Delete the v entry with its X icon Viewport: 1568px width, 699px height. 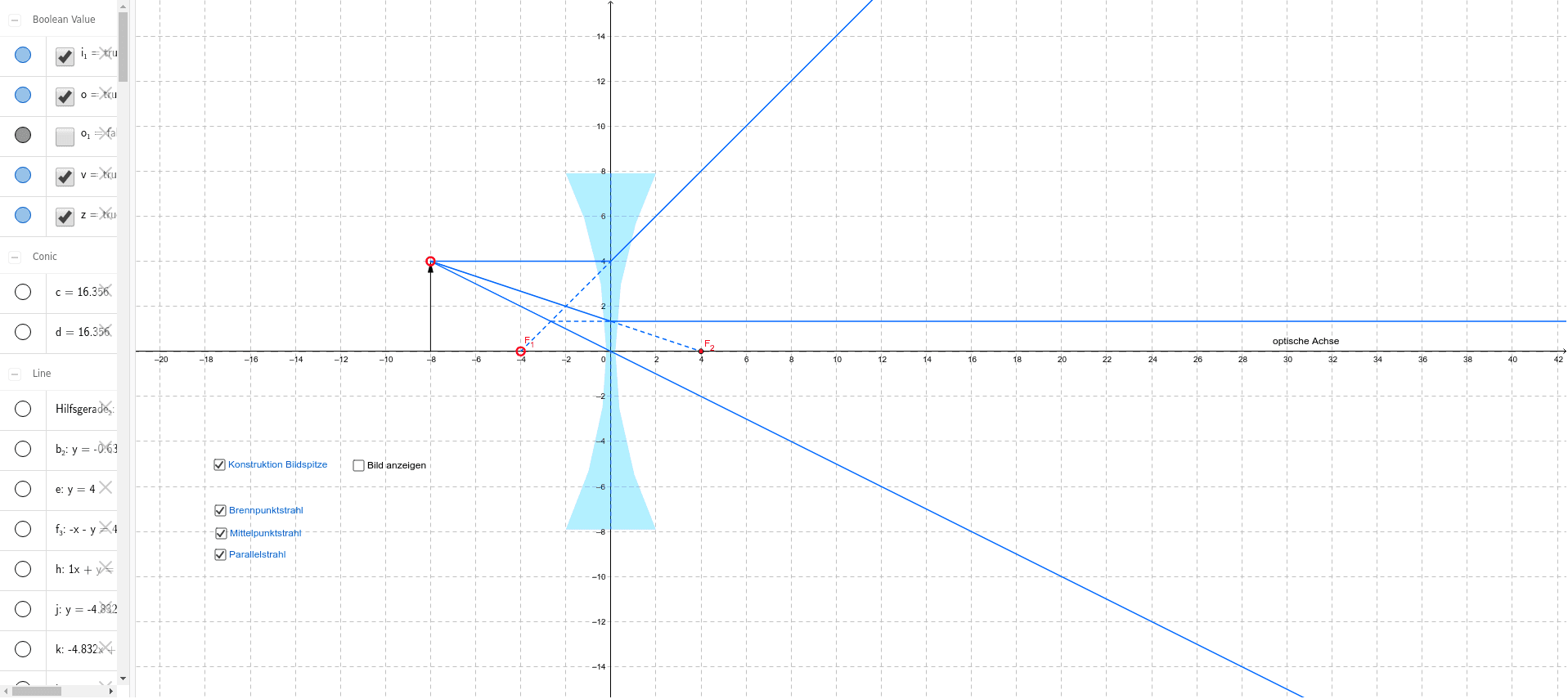[x=106, y=173]
